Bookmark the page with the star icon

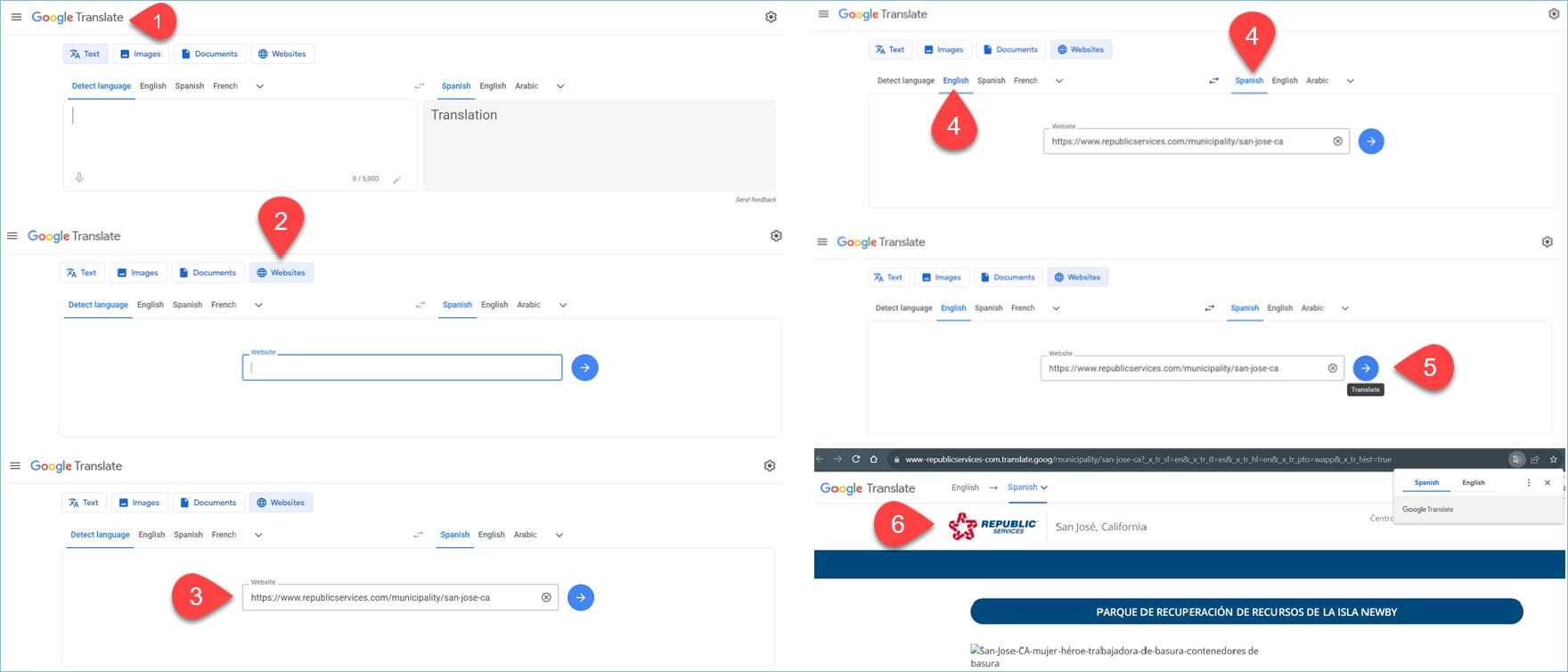pos(1553,460)
